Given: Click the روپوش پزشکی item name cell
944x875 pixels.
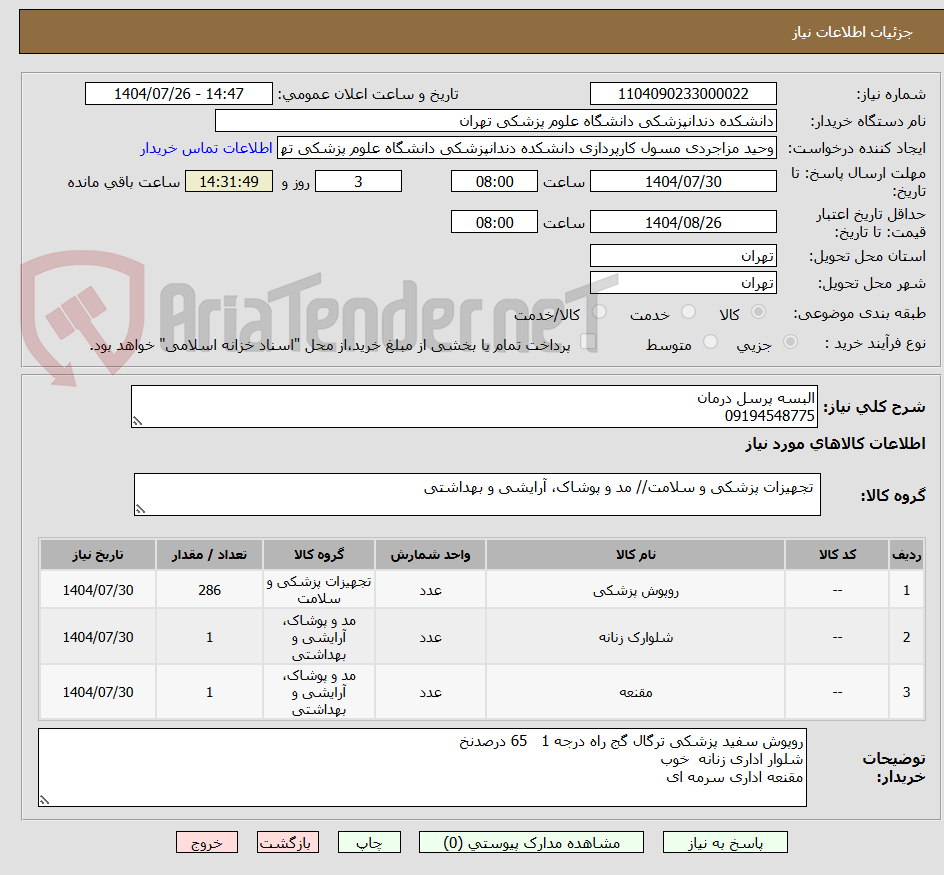Looking at the screenshot, I should tap(635, 590).
